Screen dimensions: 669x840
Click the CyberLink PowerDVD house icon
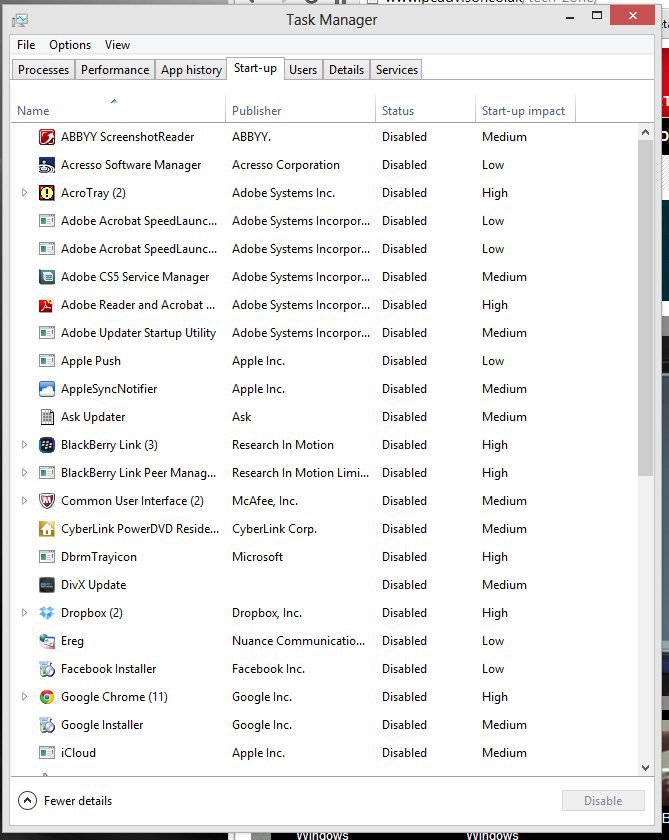point(47,529)
